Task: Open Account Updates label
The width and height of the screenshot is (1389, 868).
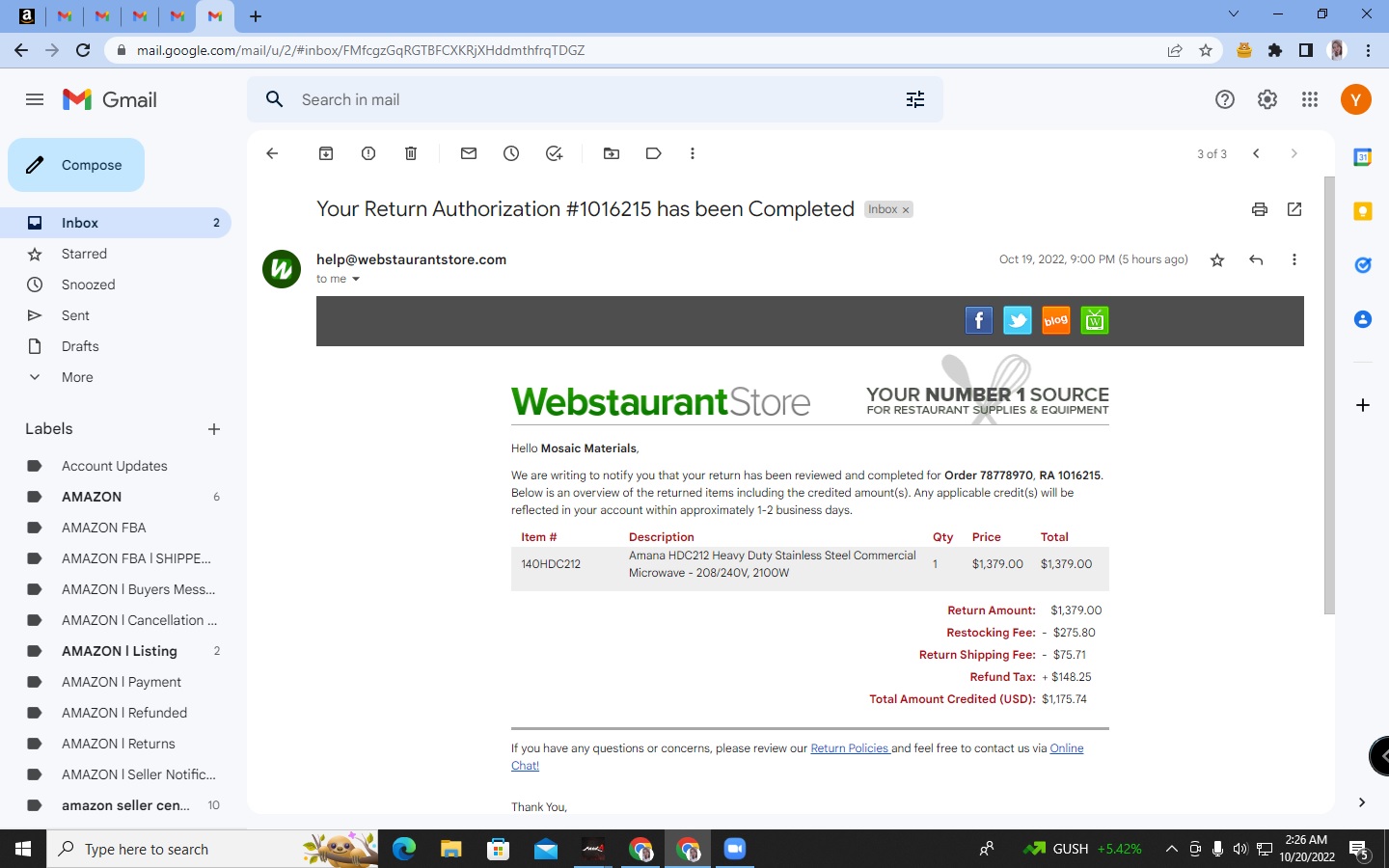Action: point(116,466)
